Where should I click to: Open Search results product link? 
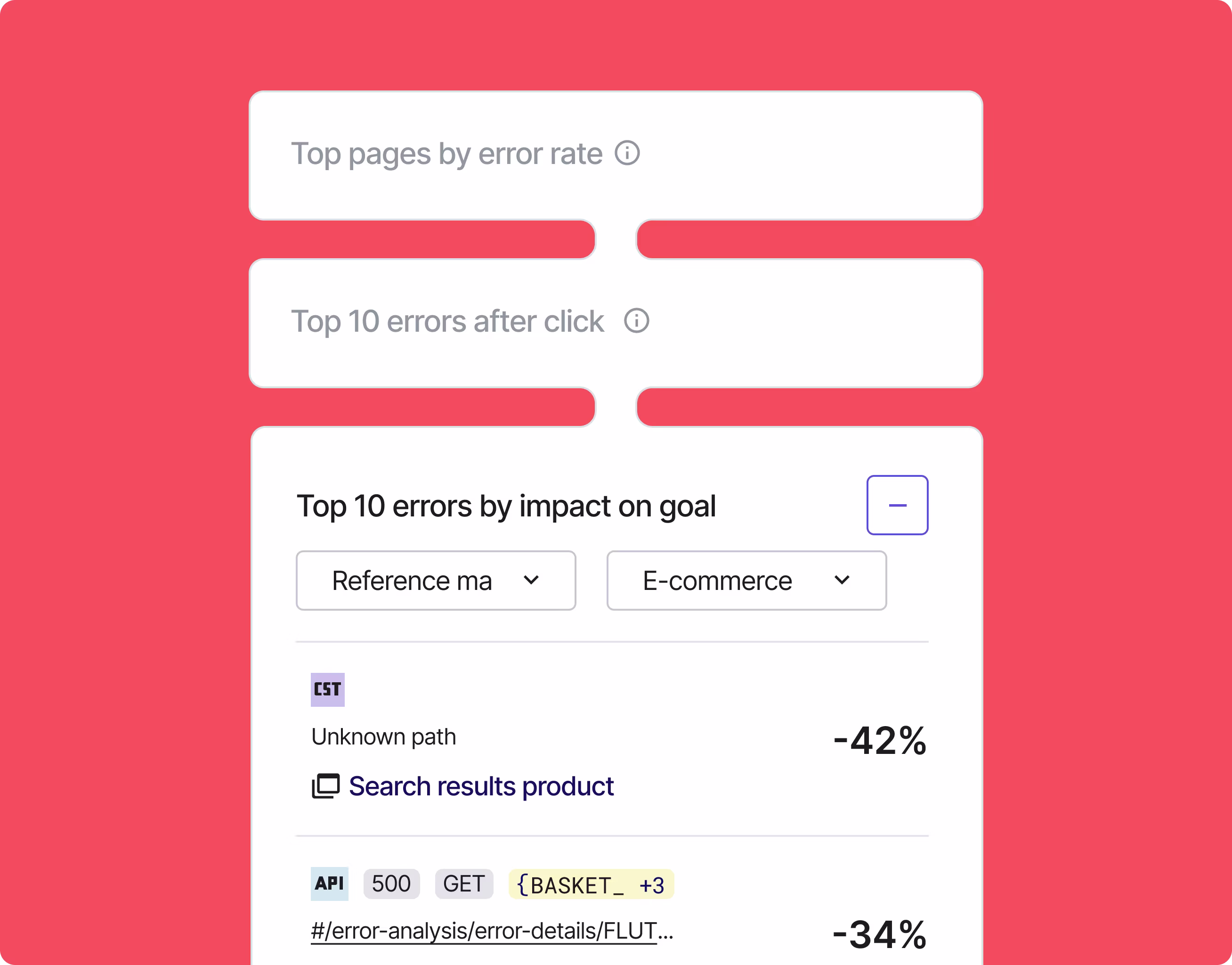coord(481,786)
